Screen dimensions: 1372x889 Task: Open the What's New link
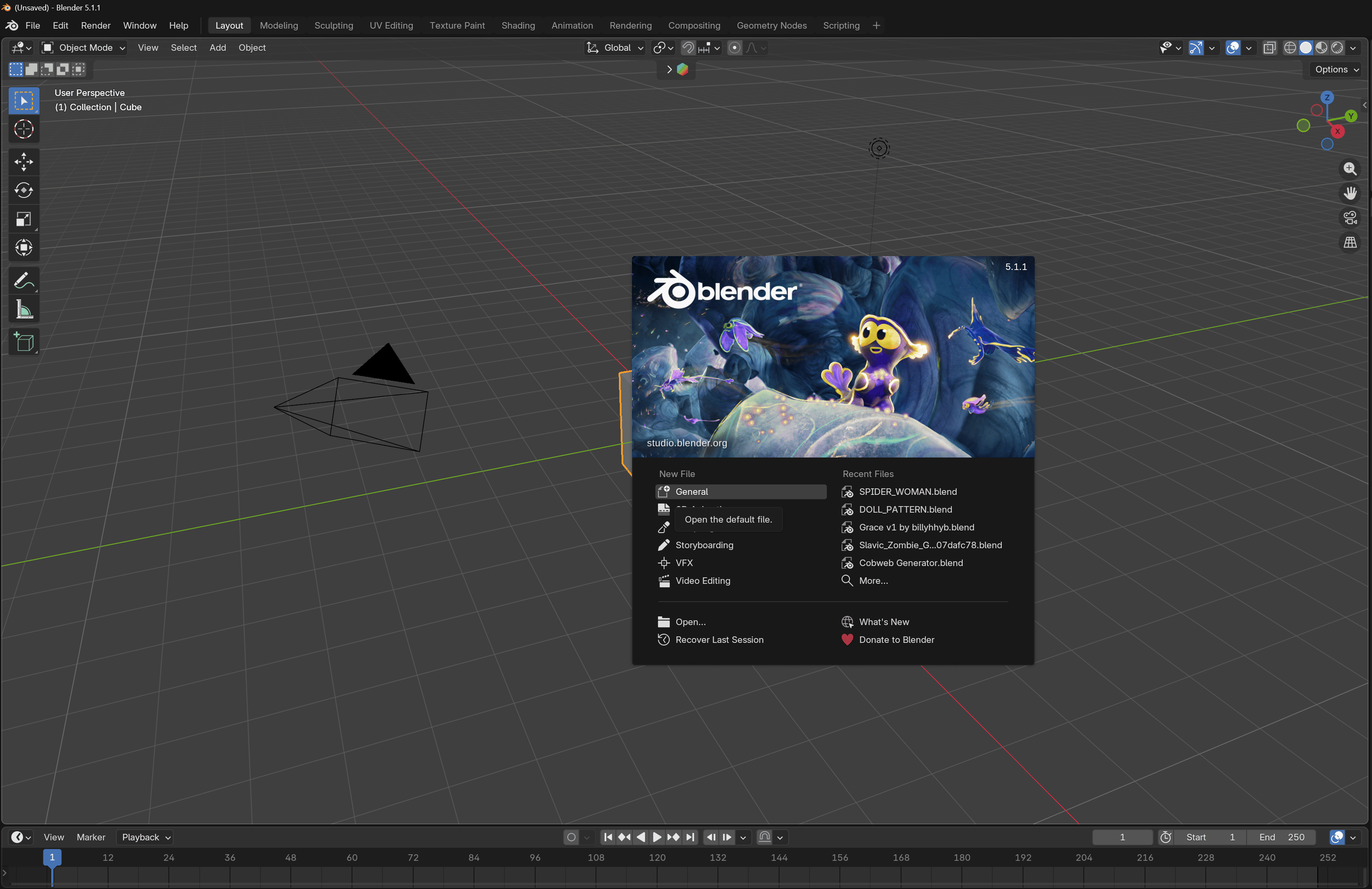coord(924,622)
